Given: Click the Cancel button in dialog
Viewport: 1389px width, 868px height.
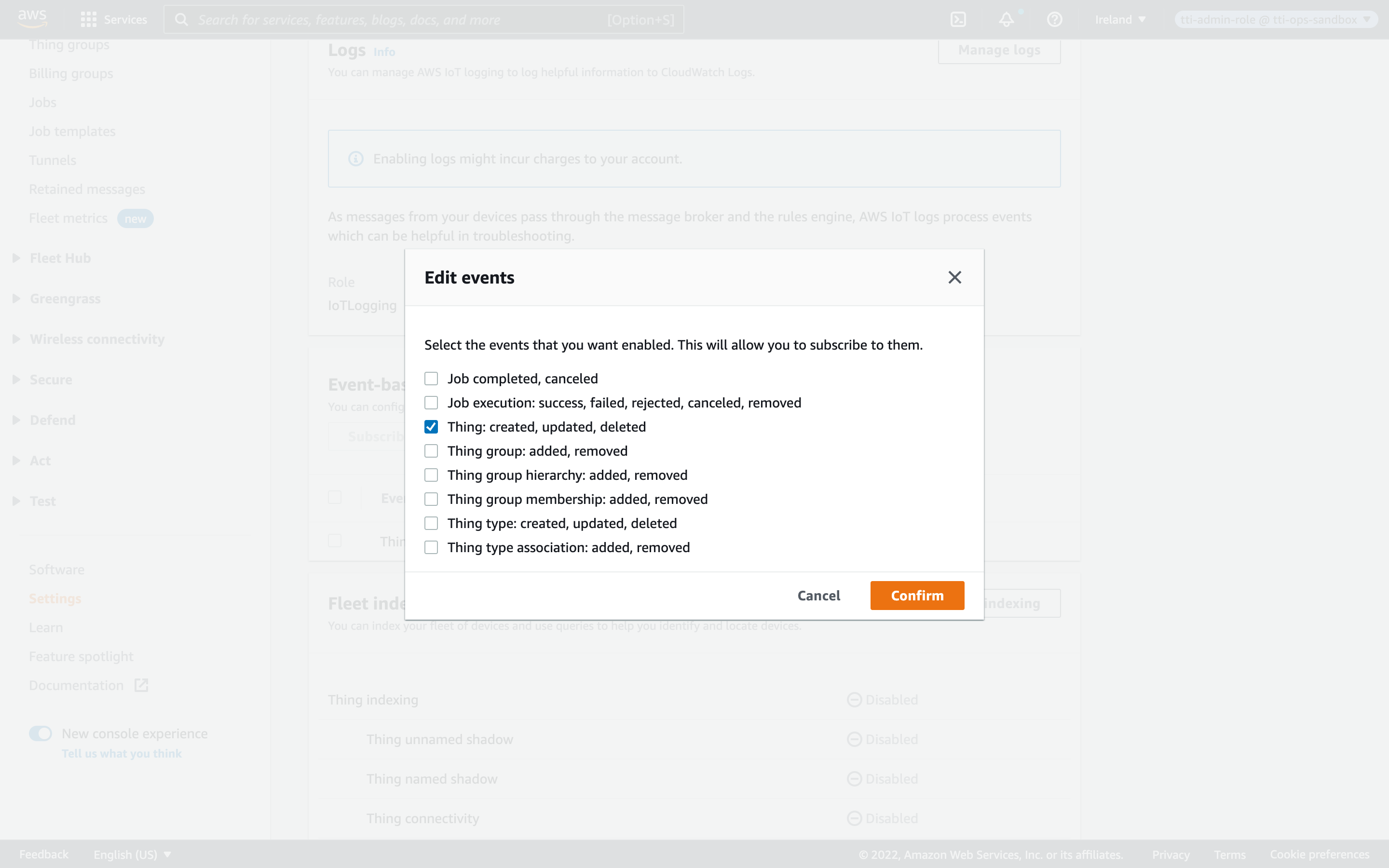Looking at the screenshot, I should point(818,595).
